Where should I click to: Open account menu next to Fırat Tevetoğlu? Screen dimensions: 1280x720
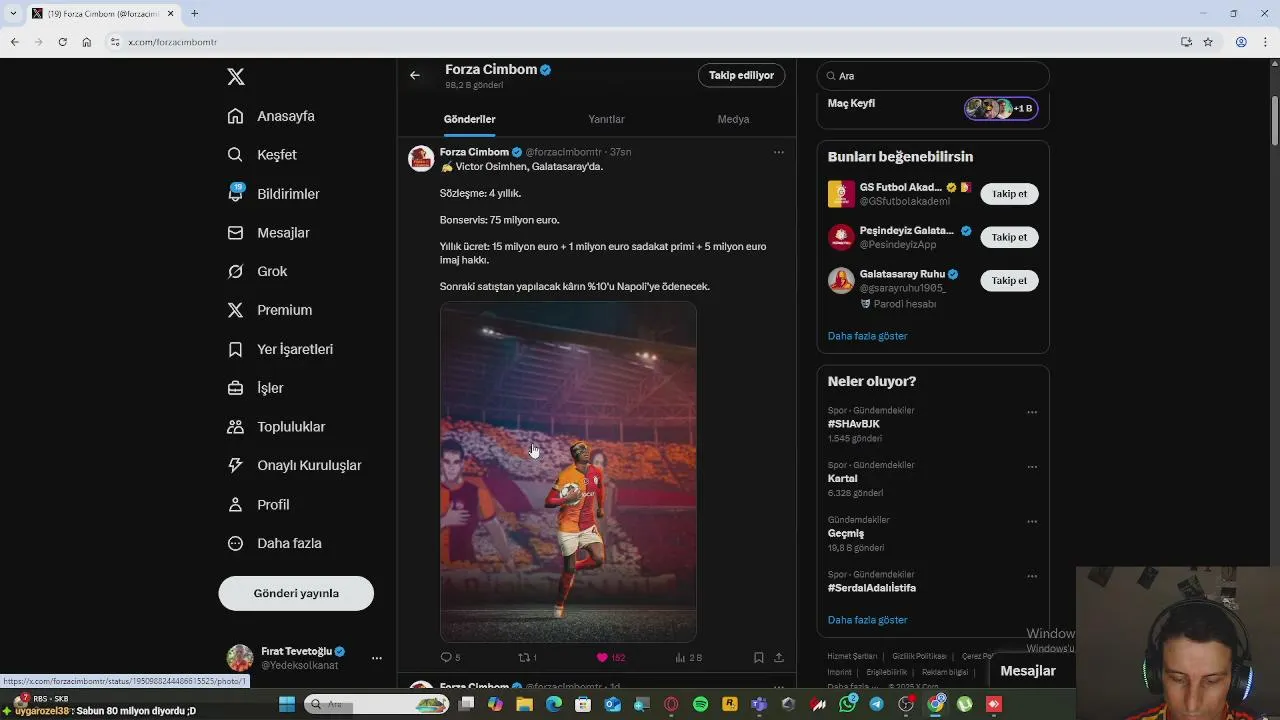[376, 658]
